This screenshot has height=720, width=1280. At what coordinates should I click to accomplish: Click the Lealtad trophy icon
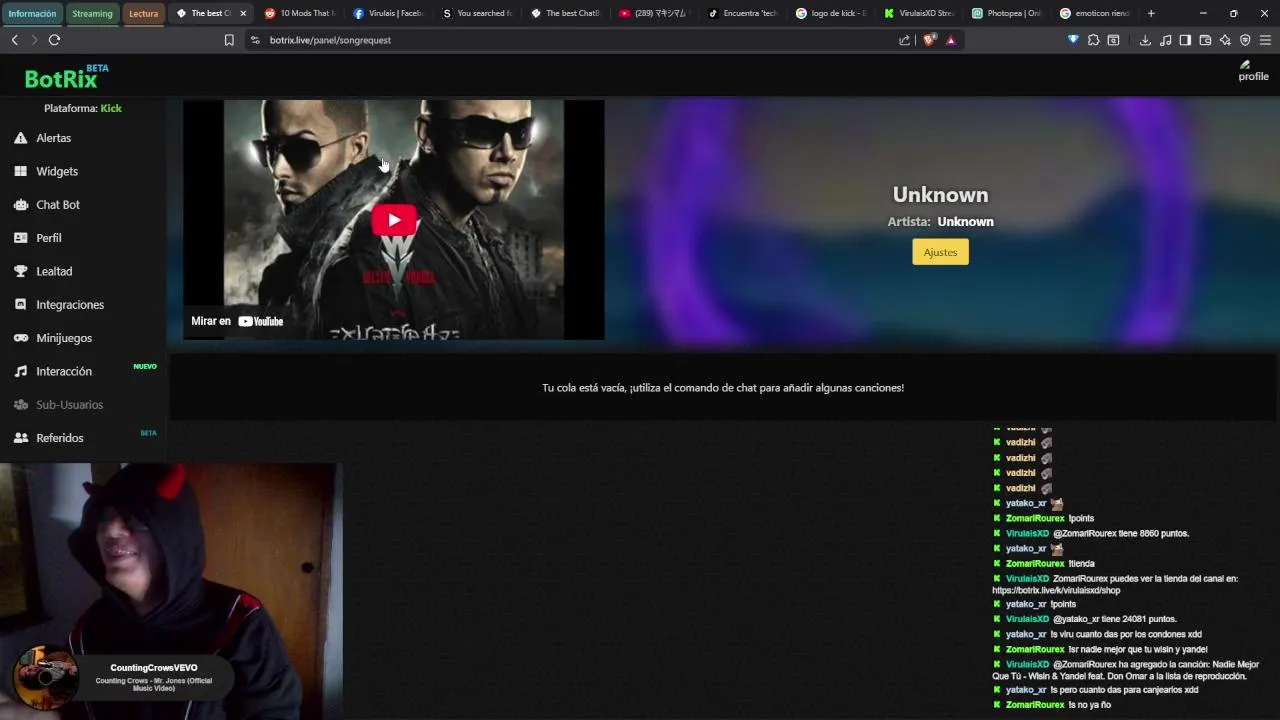point(20,271)
